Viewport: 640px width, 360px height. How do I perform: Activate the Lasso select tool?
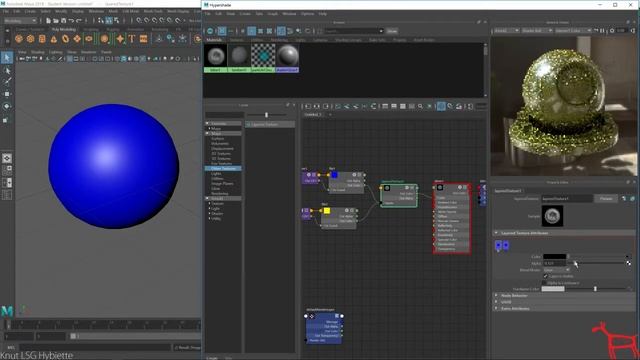click(7, 71)
